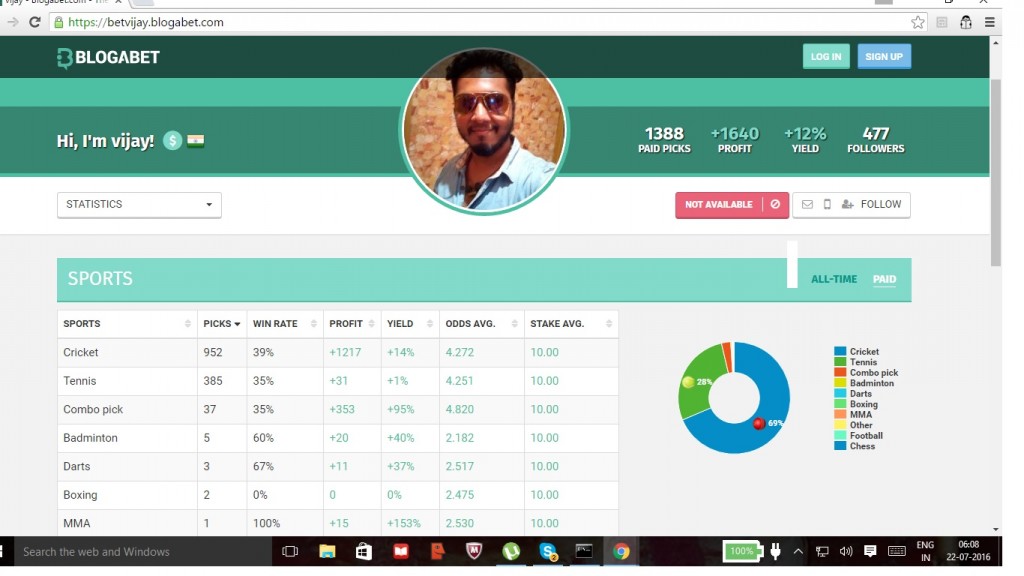This screenshot has width=1024, height=576.
Task: Sort the table by the PROFIT column header
Action: click(352, 324)
